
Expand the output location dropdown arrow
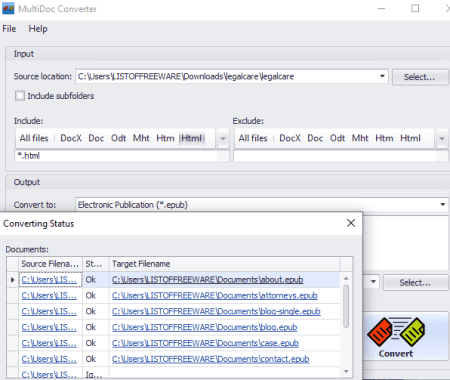[373, 282]
